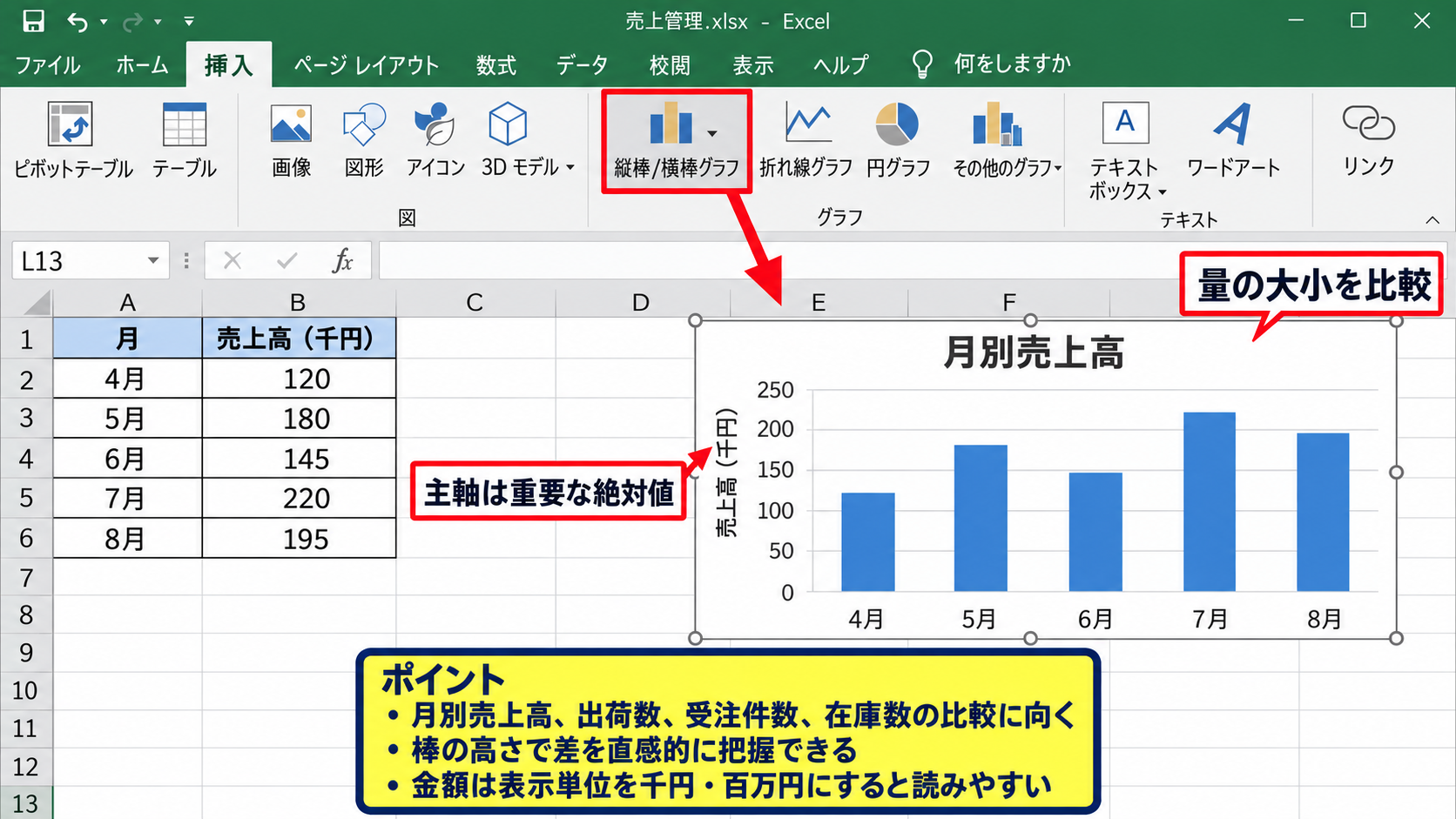Select row 7 header

(26, 578)
